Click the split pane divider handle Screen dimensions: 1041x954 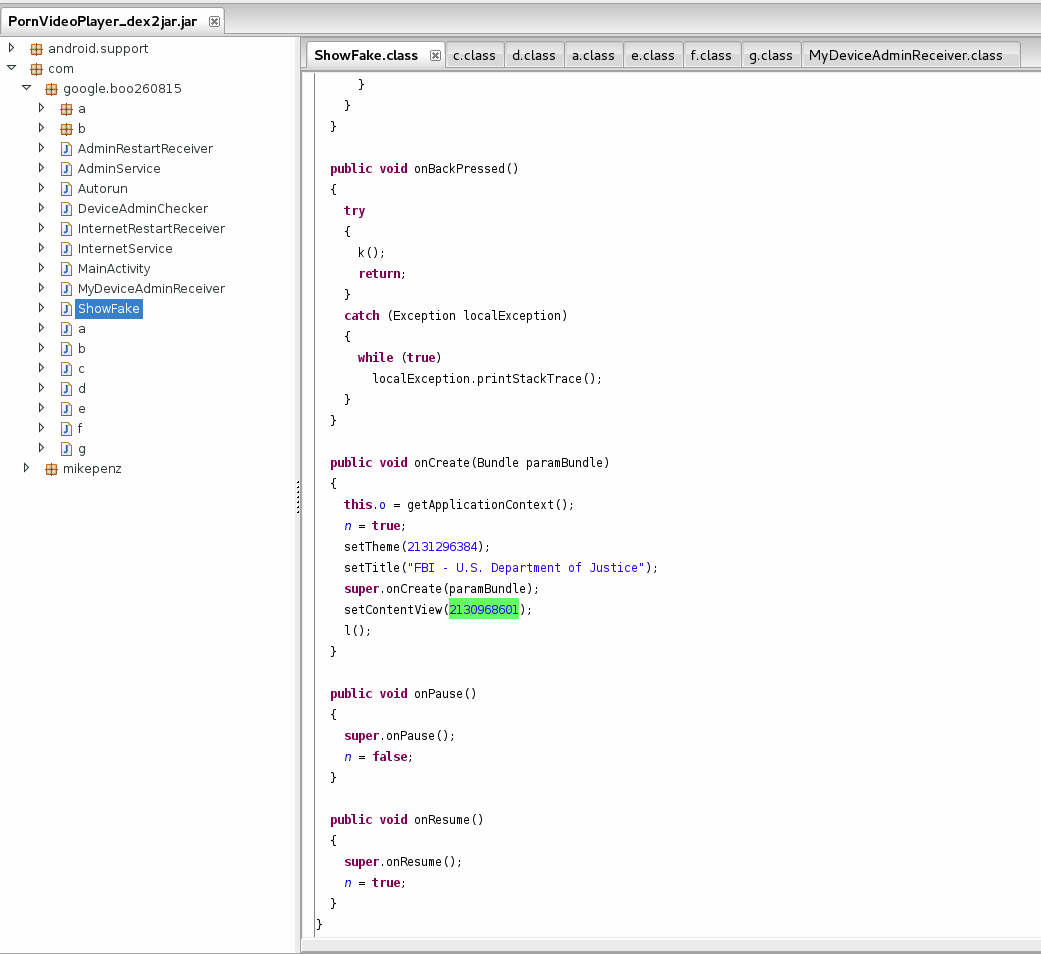(x=298, y=497)
